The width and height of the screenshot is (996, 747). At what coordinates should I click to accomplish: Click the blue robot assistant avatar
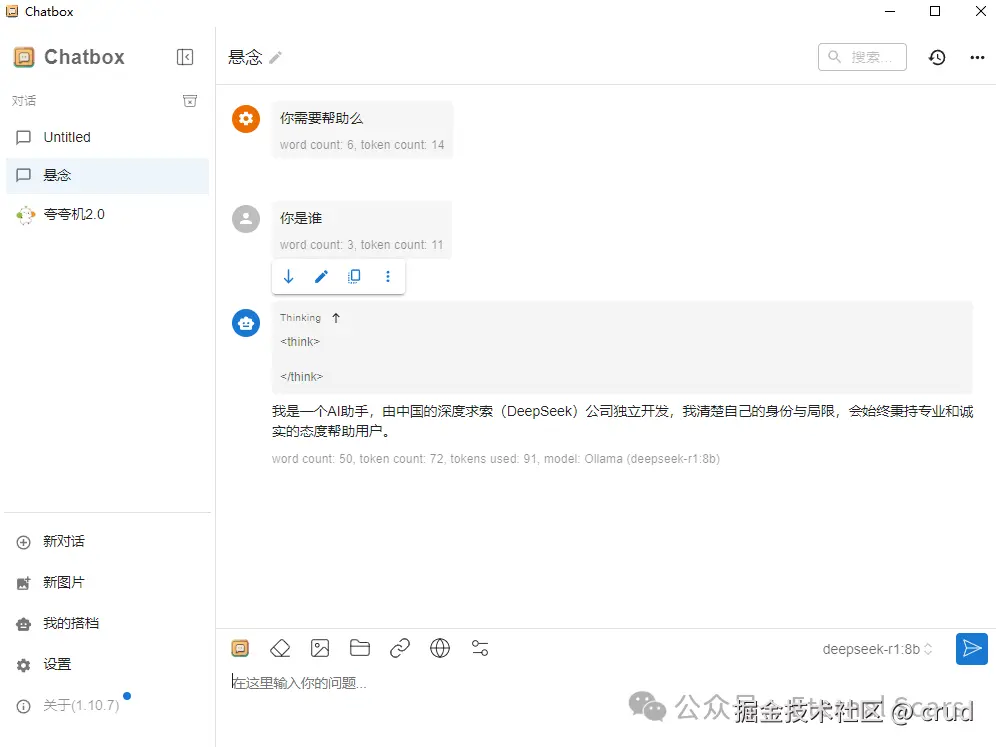point(246,323)
